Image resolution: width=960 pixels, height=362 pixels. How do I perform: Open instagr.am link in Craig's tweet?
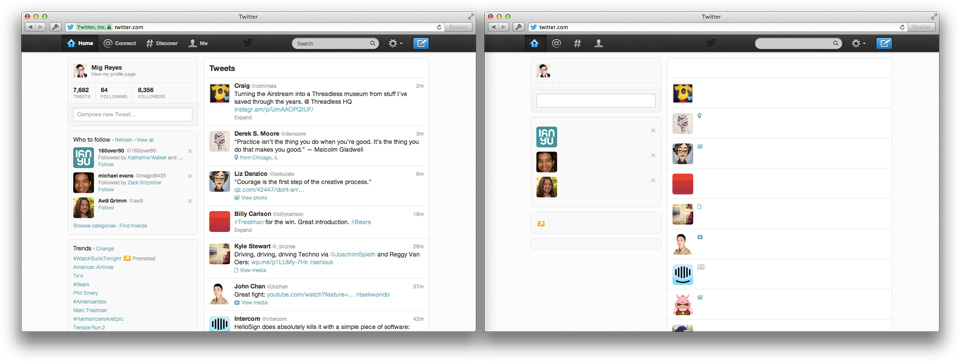click(x=274, y=110)
